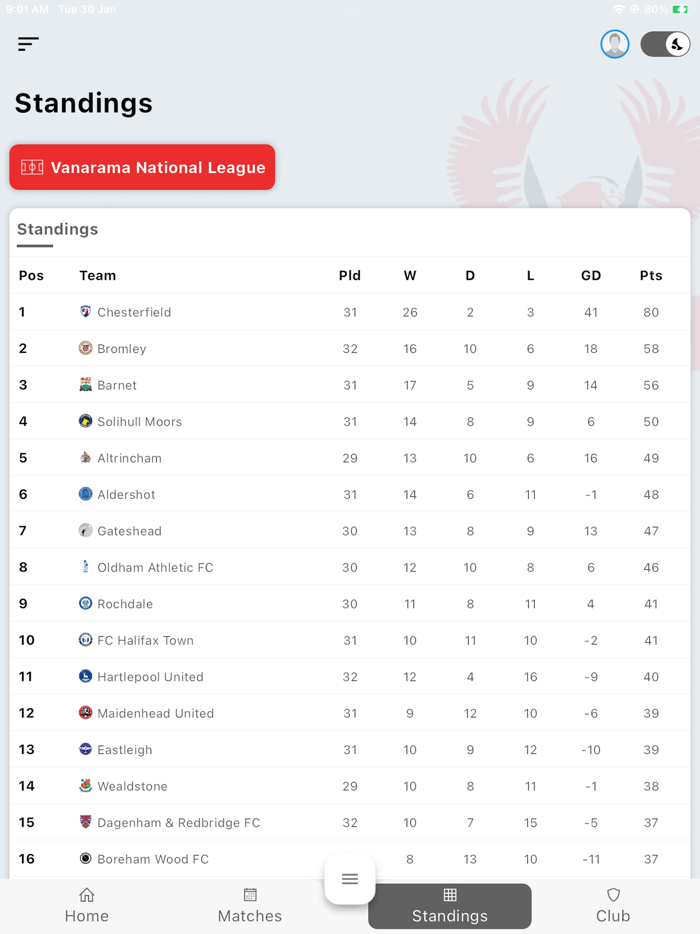The height and width of the screenshot is (934, 700).
Task: Tap the Chesterfield club crest
Action: point(84,312)
